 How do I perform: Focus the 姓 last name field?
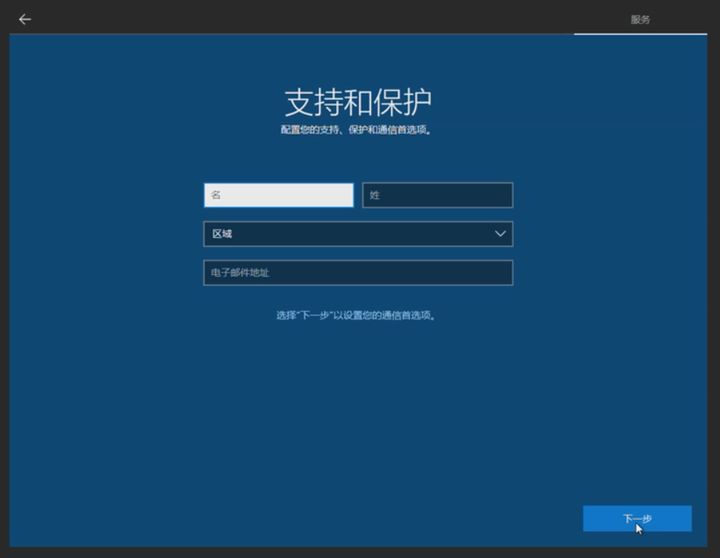point(437,195)
